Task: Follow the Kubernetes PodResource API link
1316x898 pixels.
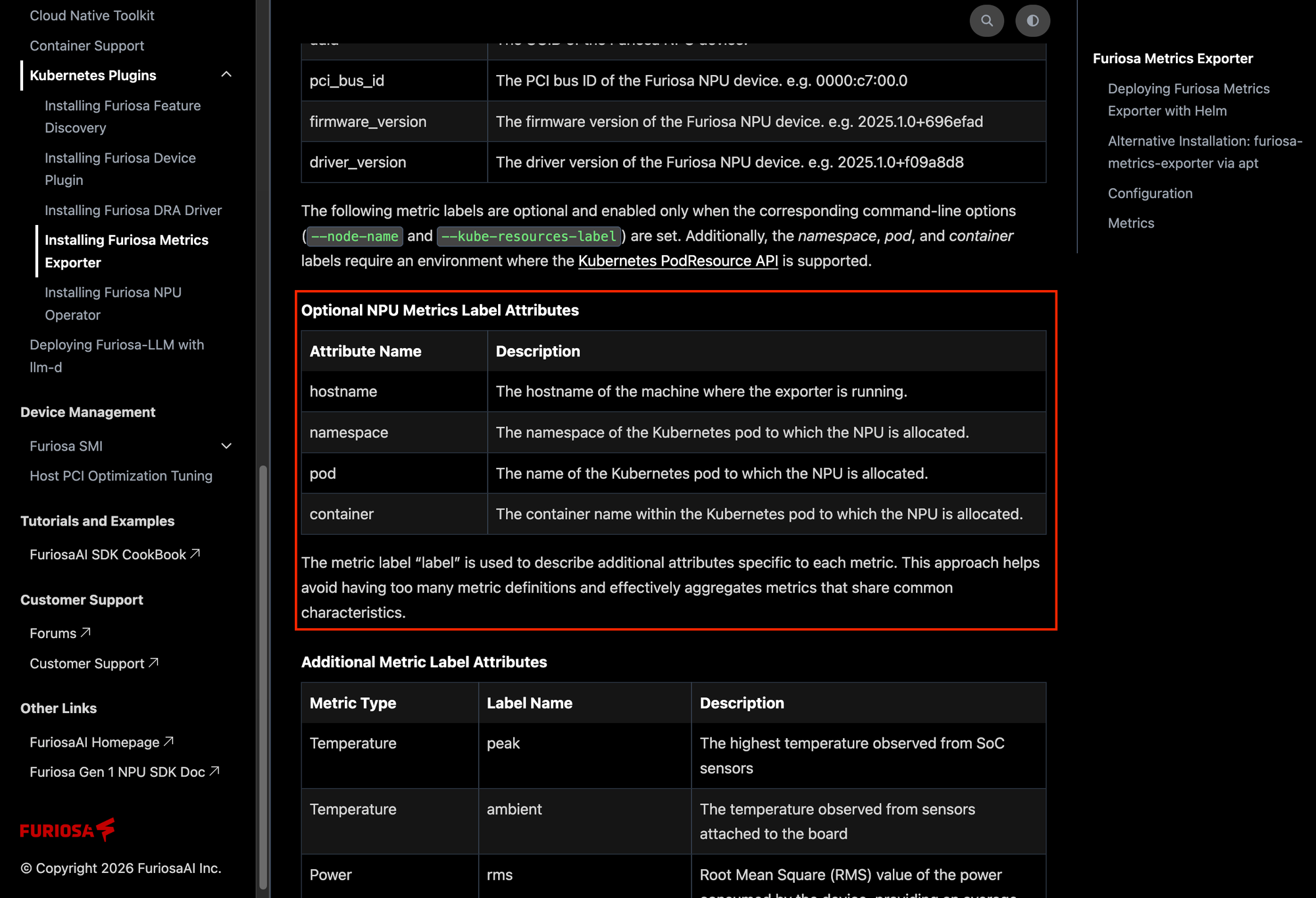Action: tap(678, 261)
